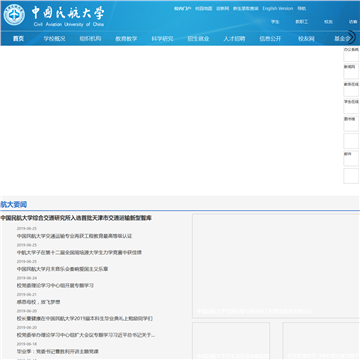The image size is (360, 360).
Task: Open the 基金会 menu item
Action: (342, 39)
